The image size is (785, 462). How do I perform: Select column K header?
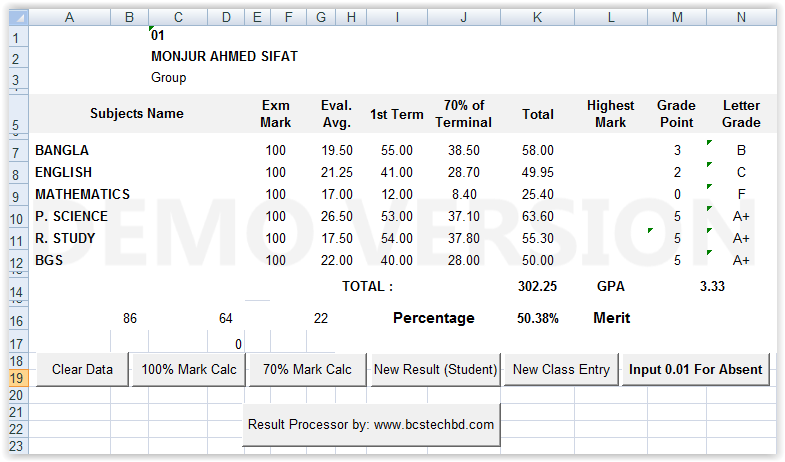537,18
